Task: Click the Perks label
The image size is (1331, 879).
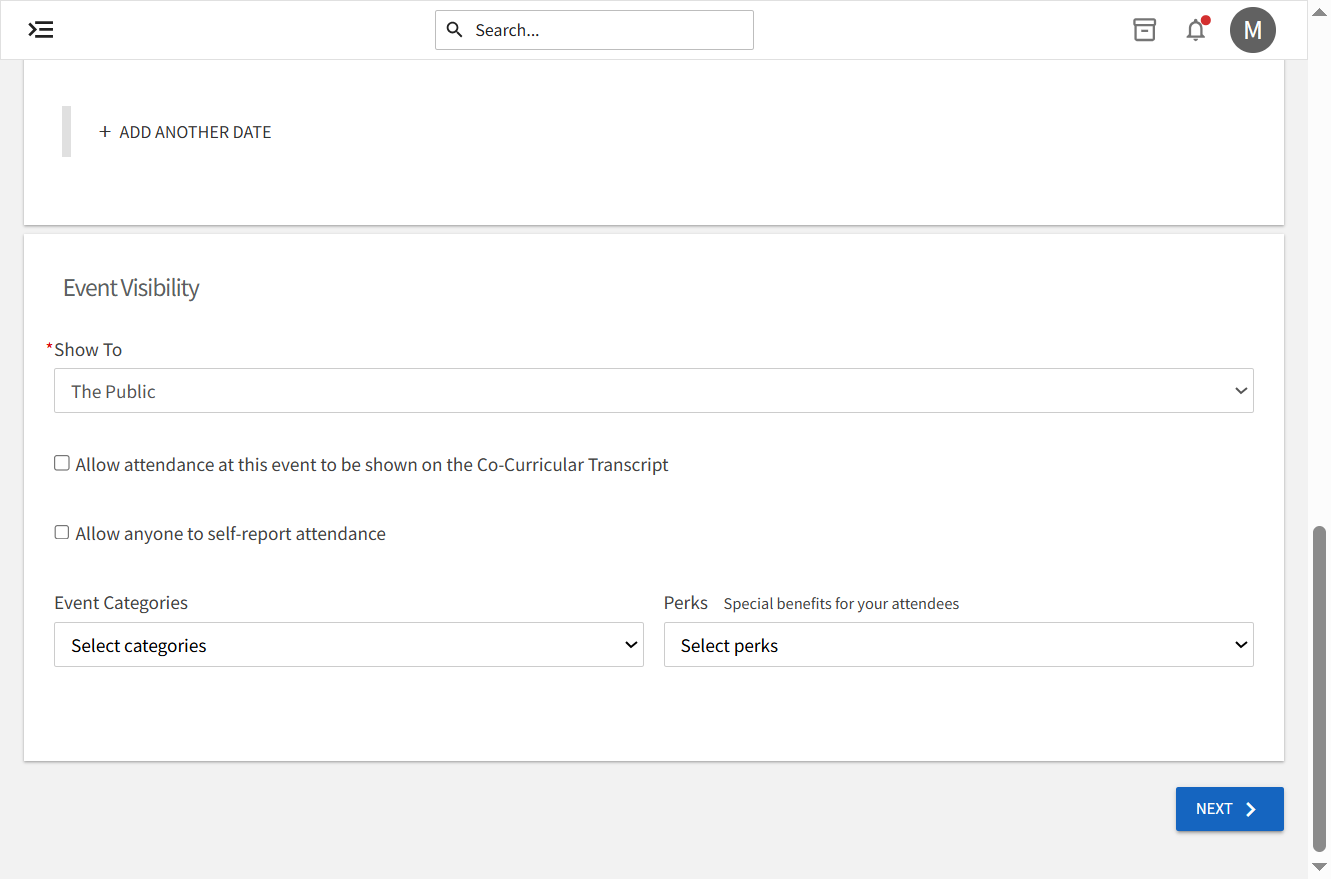Action: [686, 603]
